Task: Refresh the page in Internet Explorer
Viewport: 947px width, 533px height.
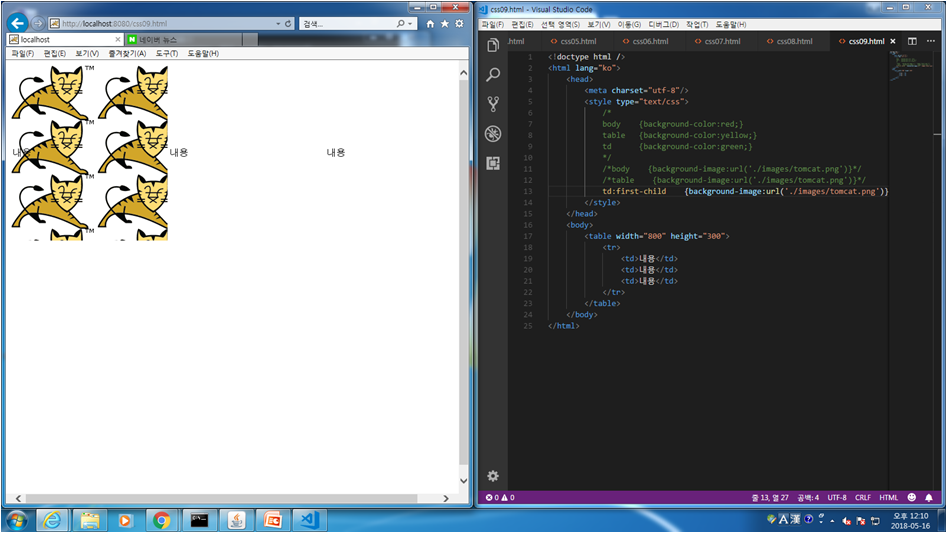Action: (x=288, y=24)
